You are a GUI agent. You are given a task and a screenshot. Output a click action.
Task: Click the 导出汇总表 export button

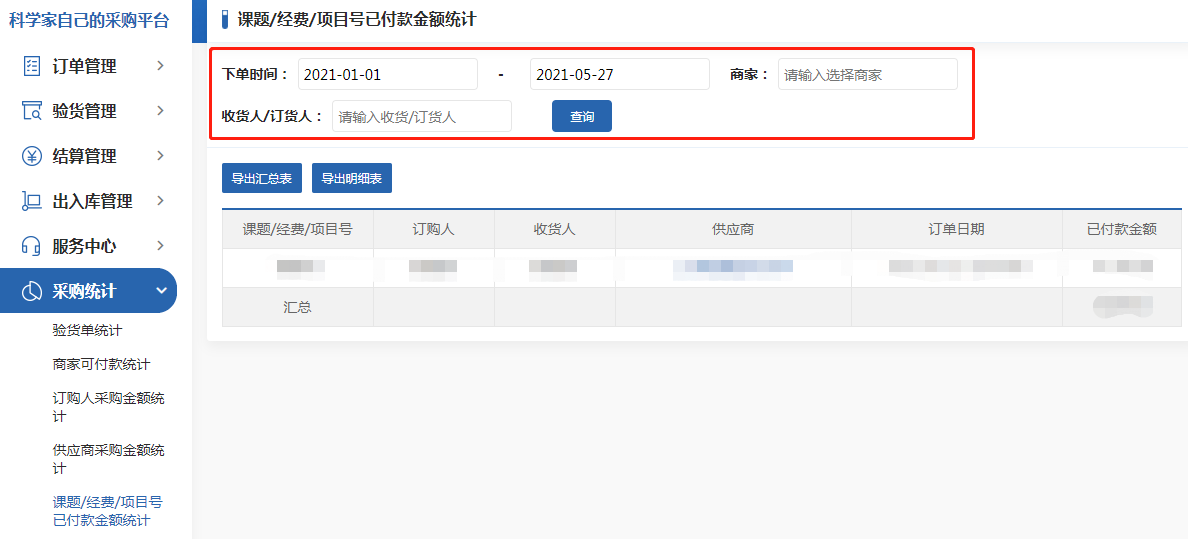pyautogui.click(x=261, y=178)
